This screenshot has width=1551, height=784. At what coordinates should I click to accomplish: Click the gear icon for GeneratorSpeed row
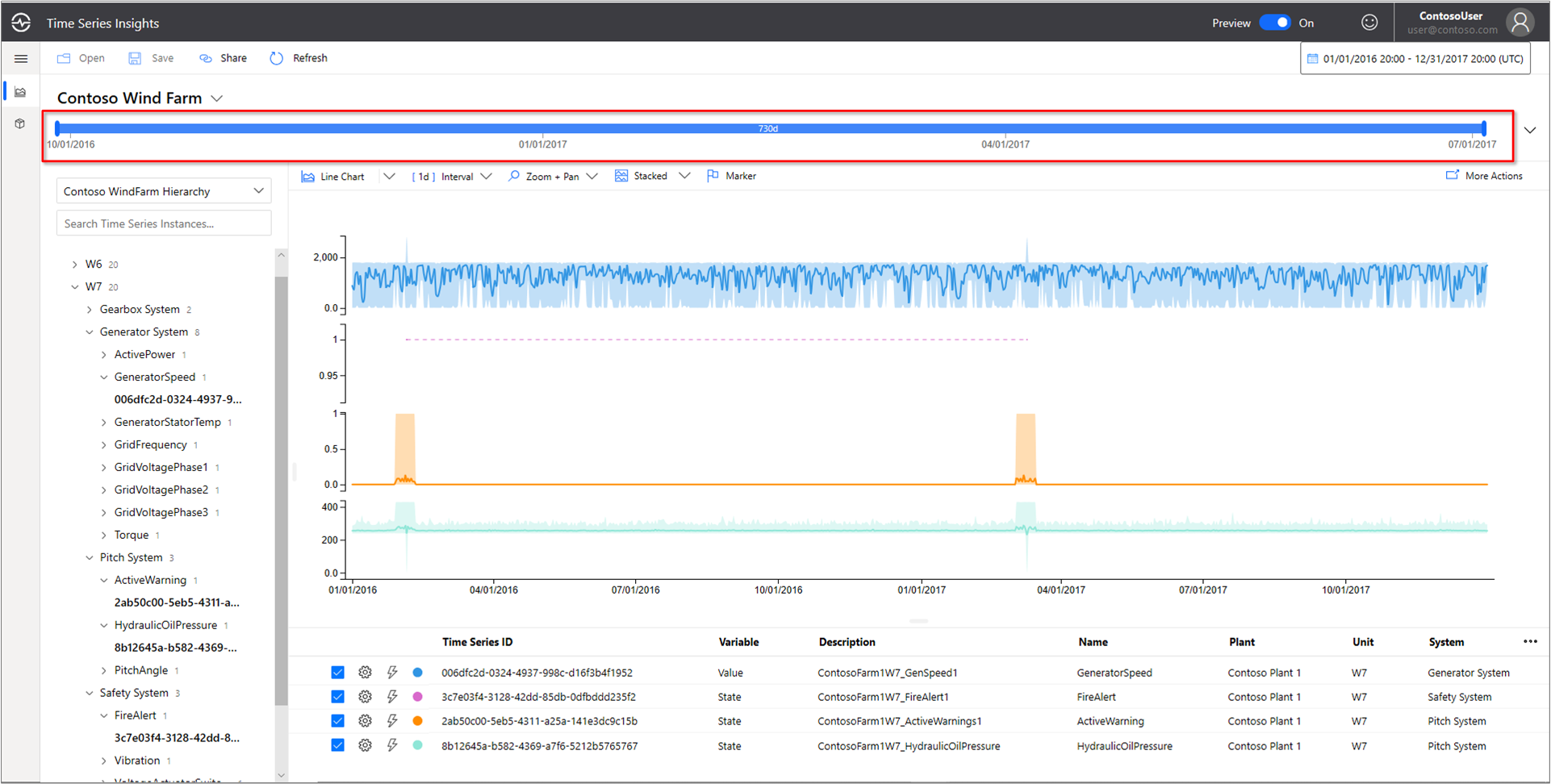pos(365,673)
